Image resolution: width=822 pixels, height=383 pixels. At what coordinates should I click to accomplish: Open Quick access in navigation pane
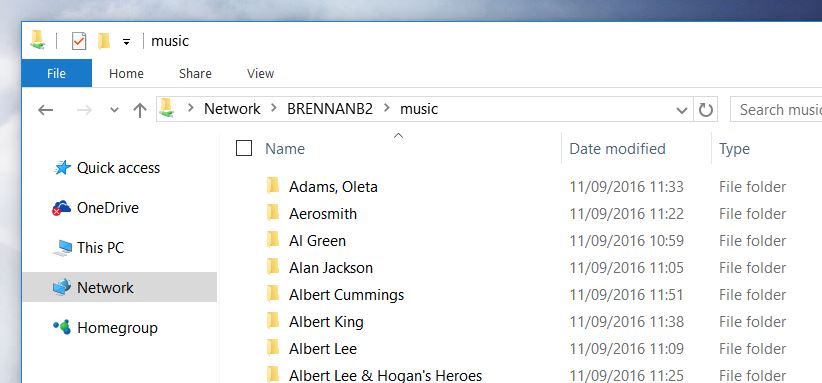pyautogui.click(x=118, y=168)
